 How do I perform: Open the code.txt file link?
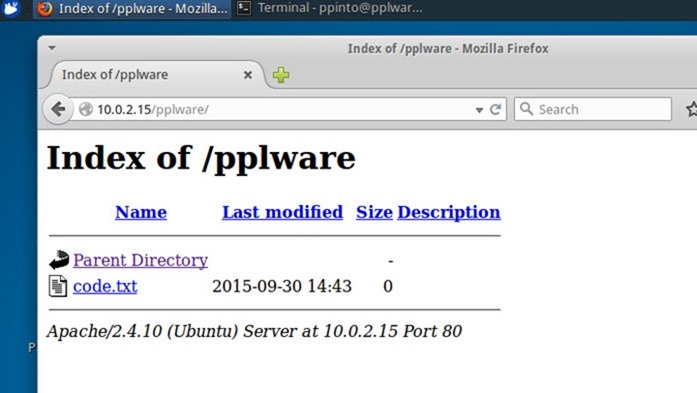(x=105, y=286)
